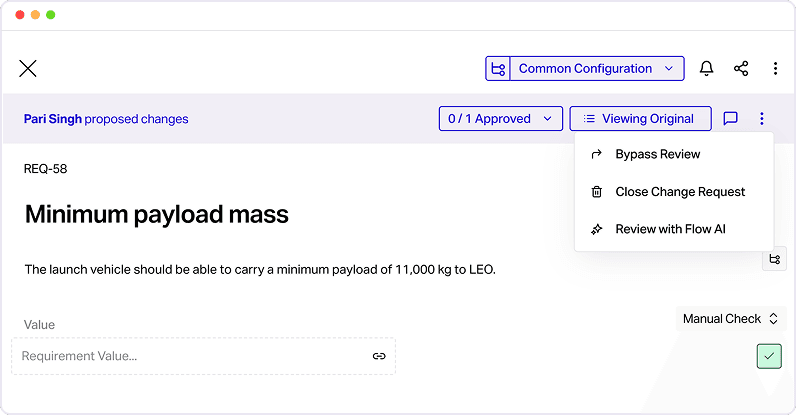Open the top-right three-dot menu

pos(775,69)
